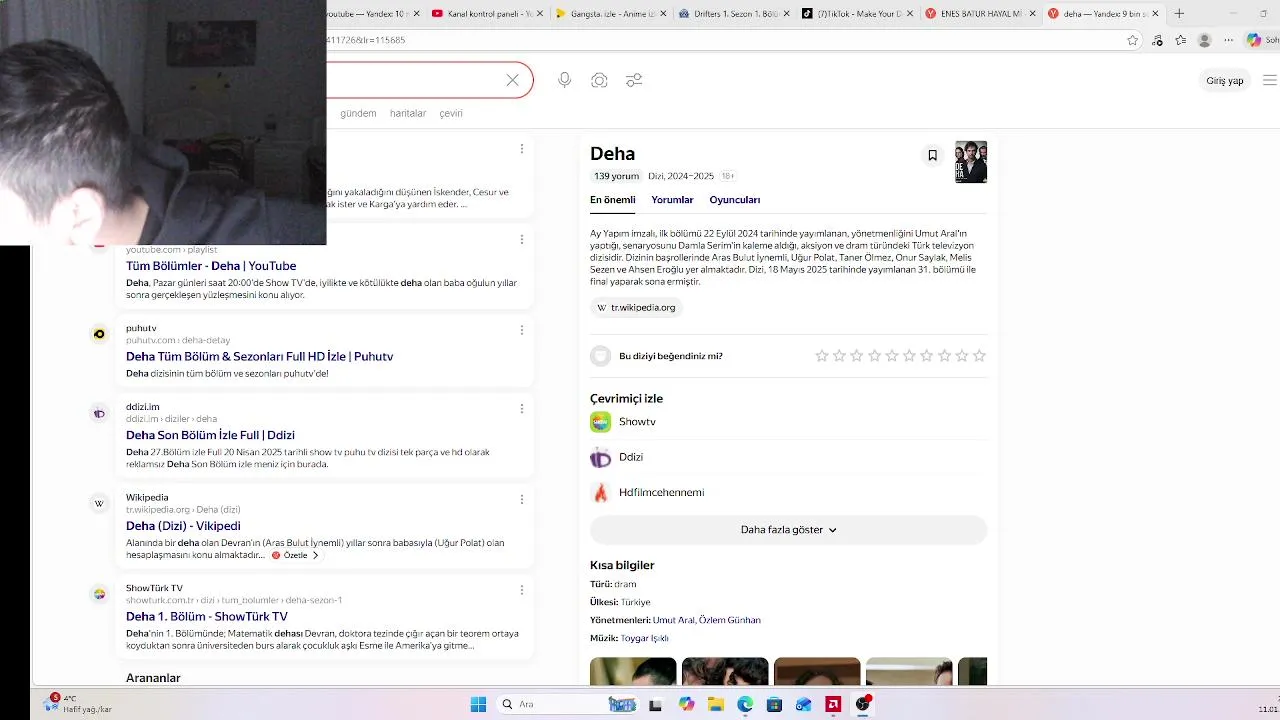Open the haritalar search category
The height and width of the screenshot is (720, 1280).
[x=408, y=113]
